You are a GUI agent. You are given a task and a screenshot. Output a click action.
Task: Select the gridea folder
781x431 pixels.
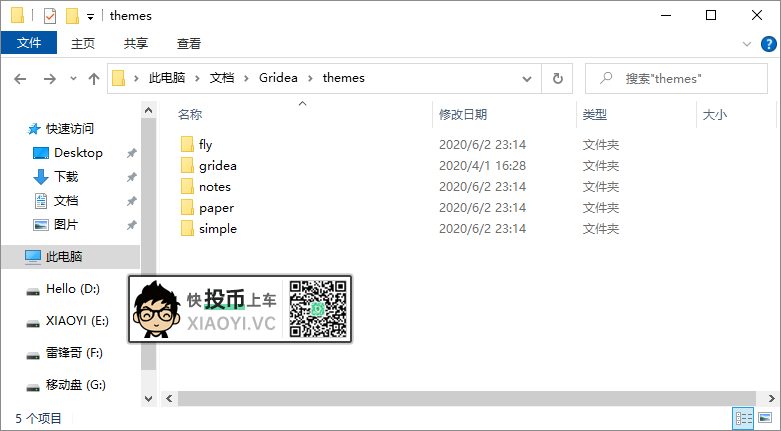(x=218, y=165)
